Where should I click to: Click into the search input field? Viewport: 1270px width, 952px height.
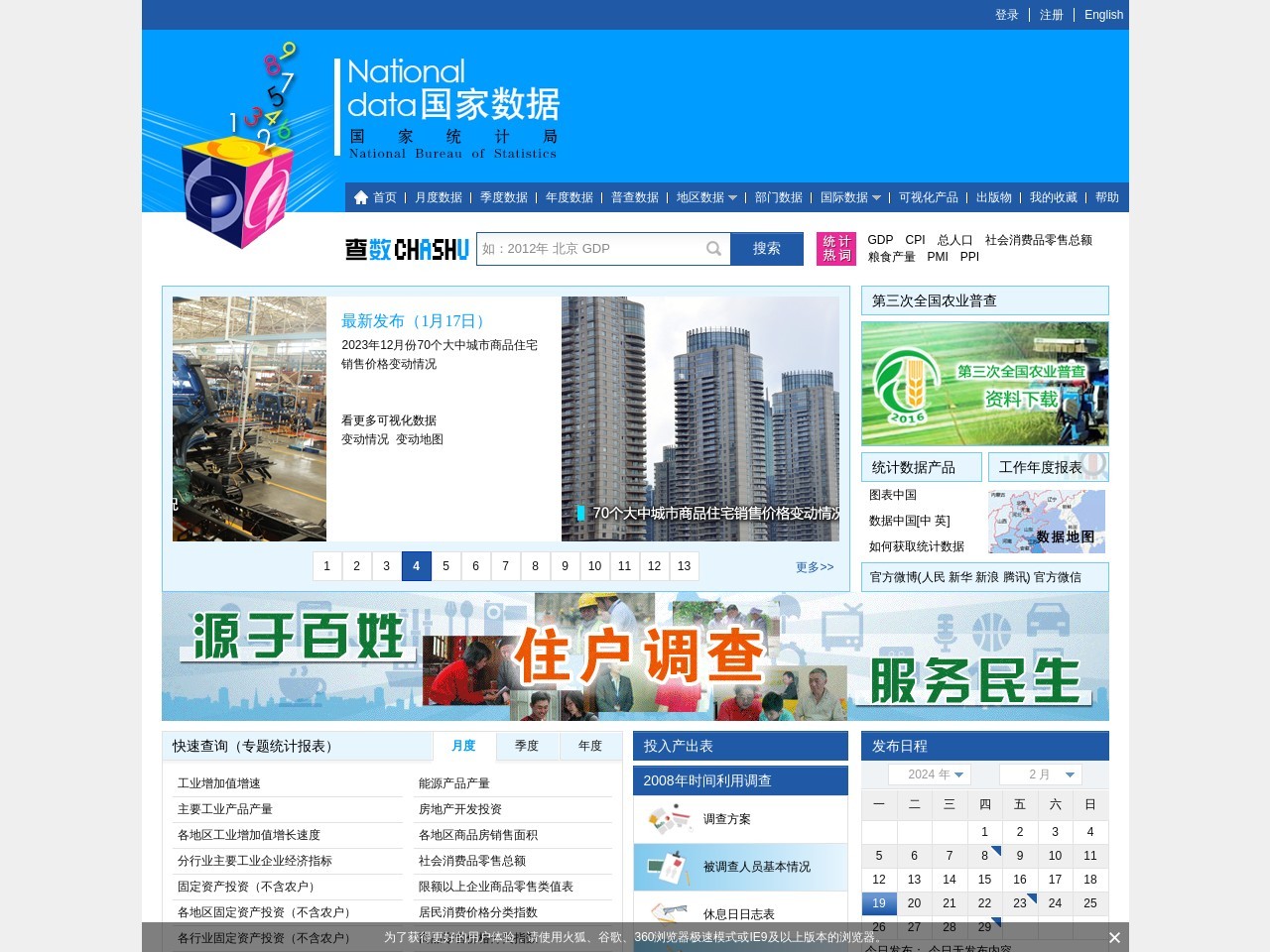[x=590, y=249]
